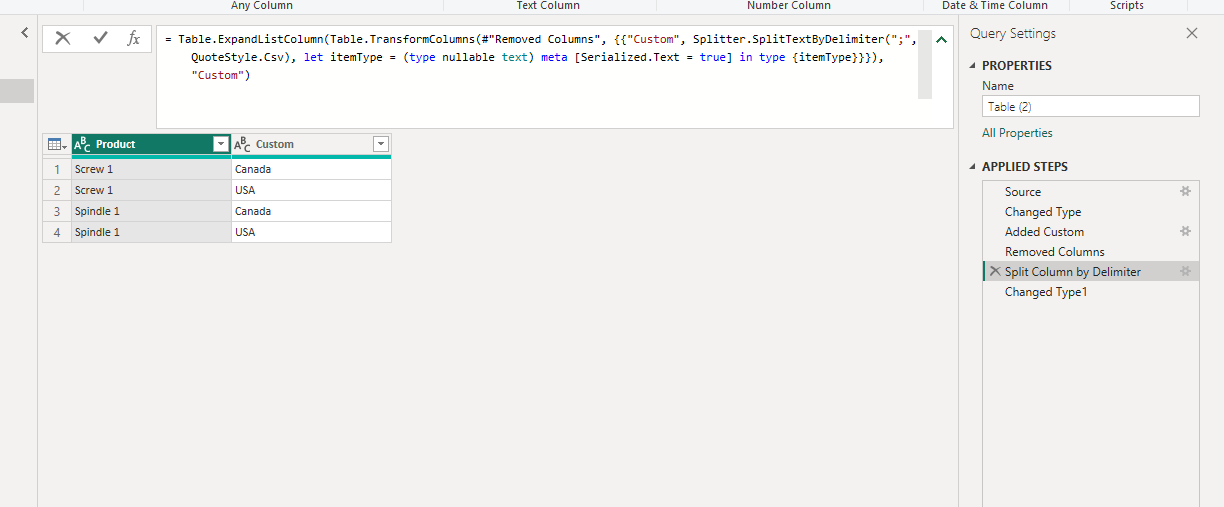Viewport: 1224px width, 507px height.
Task: Select the Changed Type1 step
Action: pos(1046,292)
